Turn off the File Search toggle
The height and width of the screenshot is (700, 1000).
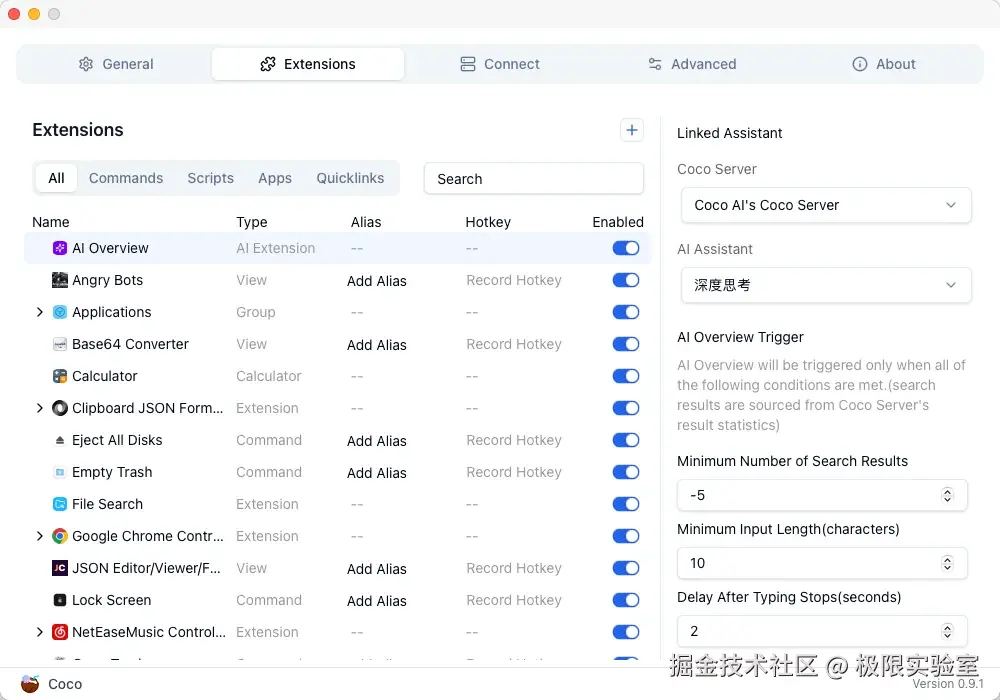click(x=626, y=504)
